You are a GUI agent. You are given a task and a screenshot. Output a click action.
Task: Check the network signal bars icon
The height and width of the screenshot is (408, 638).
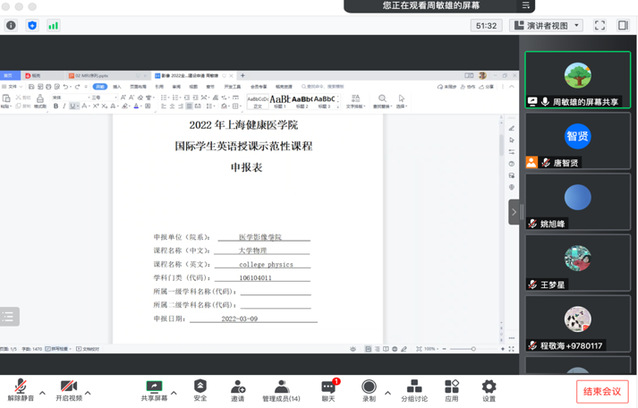click(54, 25)
